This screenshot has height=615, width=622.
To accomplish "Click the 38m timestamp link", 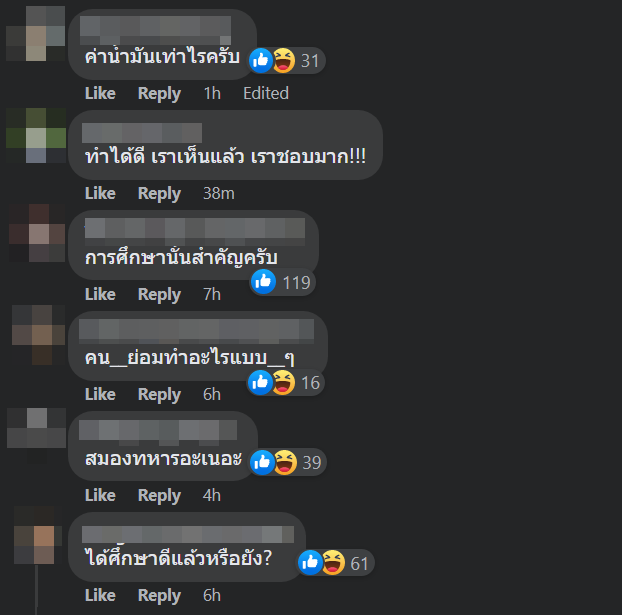I will tap(219, 193).
